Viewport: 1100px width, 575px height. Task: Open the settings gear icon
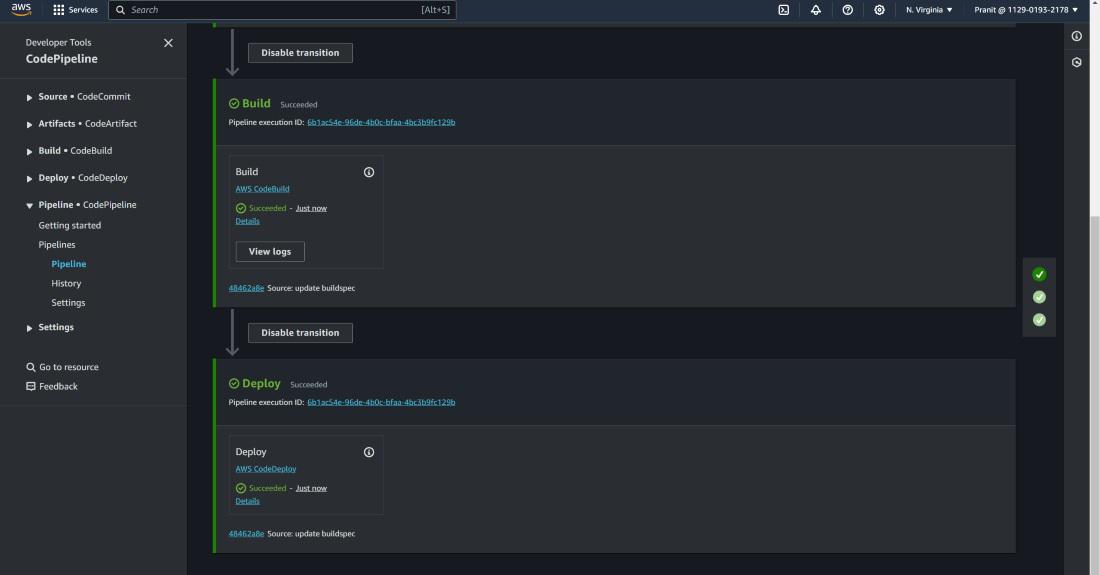[879, 10]
